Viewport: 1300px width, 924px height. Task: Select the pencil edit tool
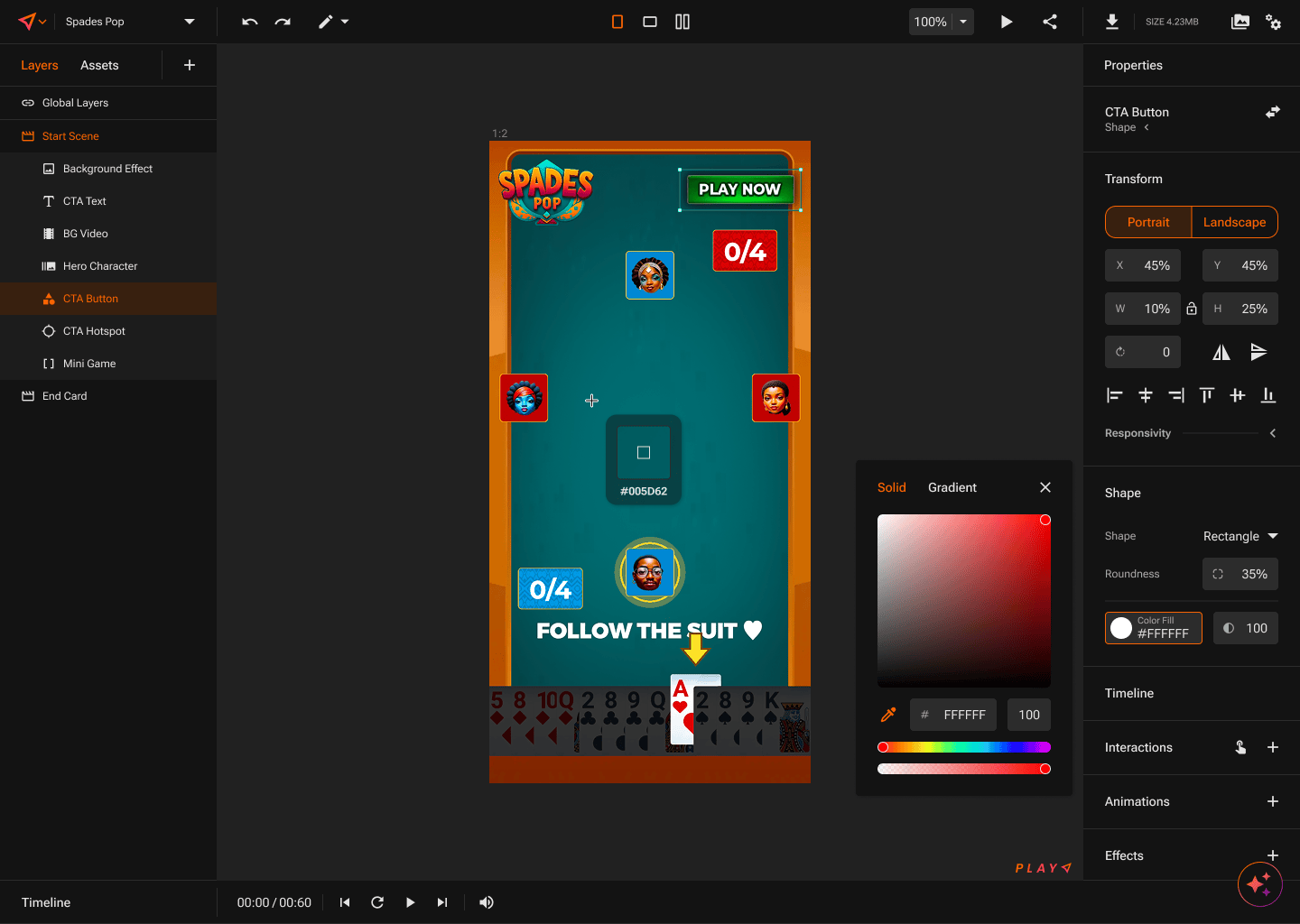pos(326,22)
